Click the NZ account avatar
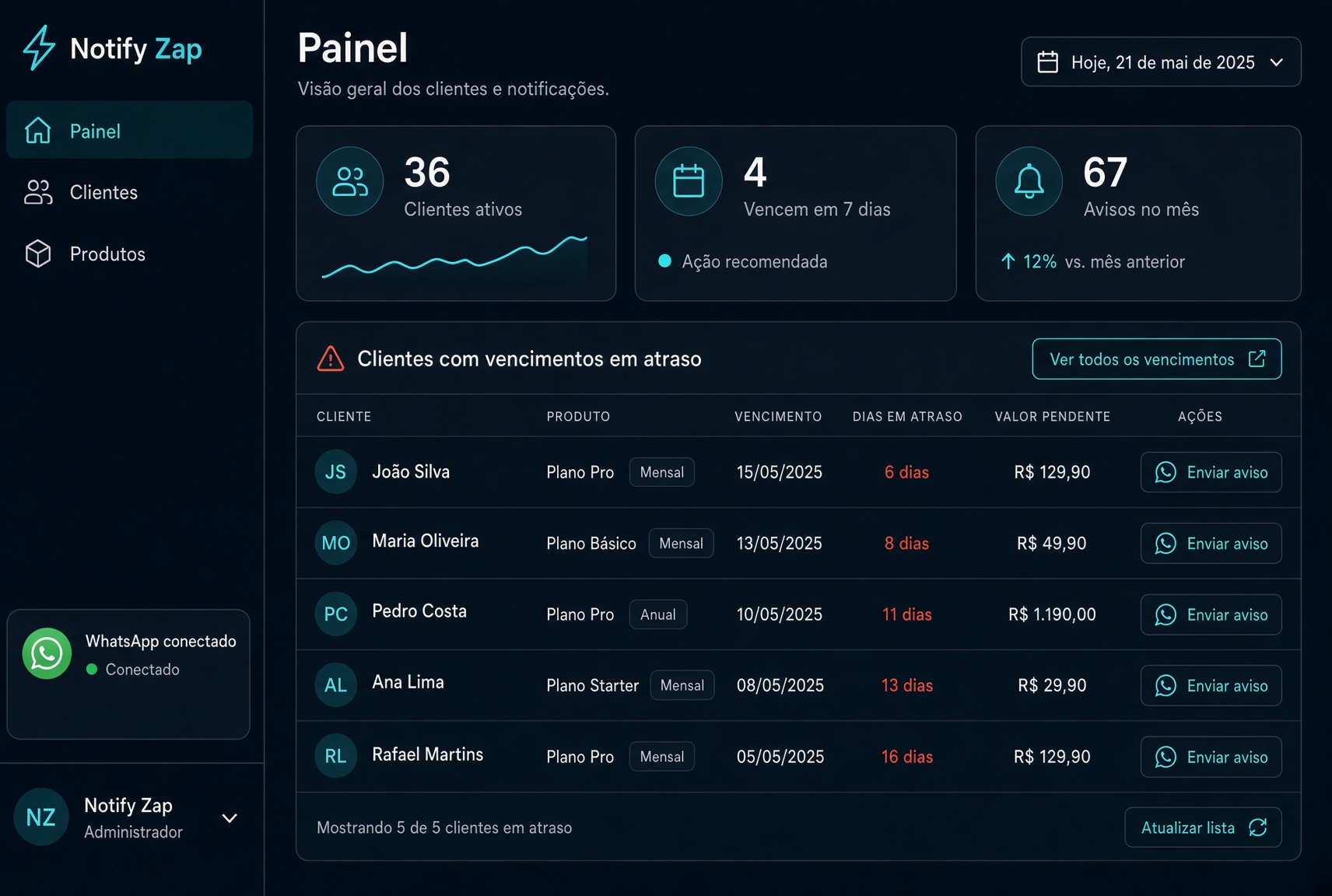Image resolution: width=1332 pixels, height=896 pixels. [41, 817]
